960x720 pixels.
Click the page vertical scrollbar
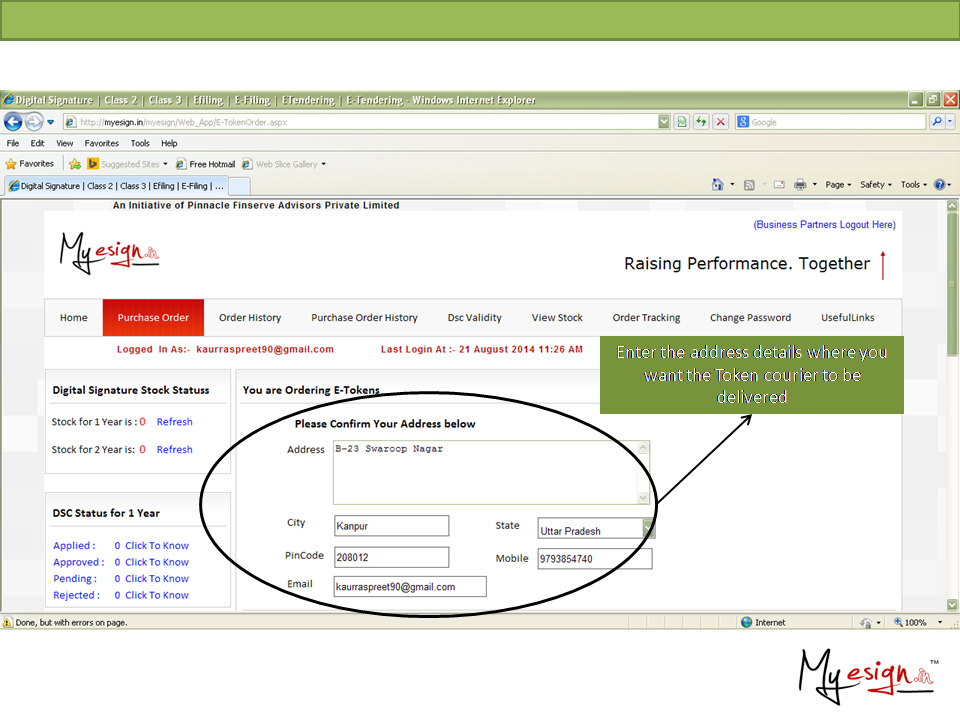coord(952,400)
